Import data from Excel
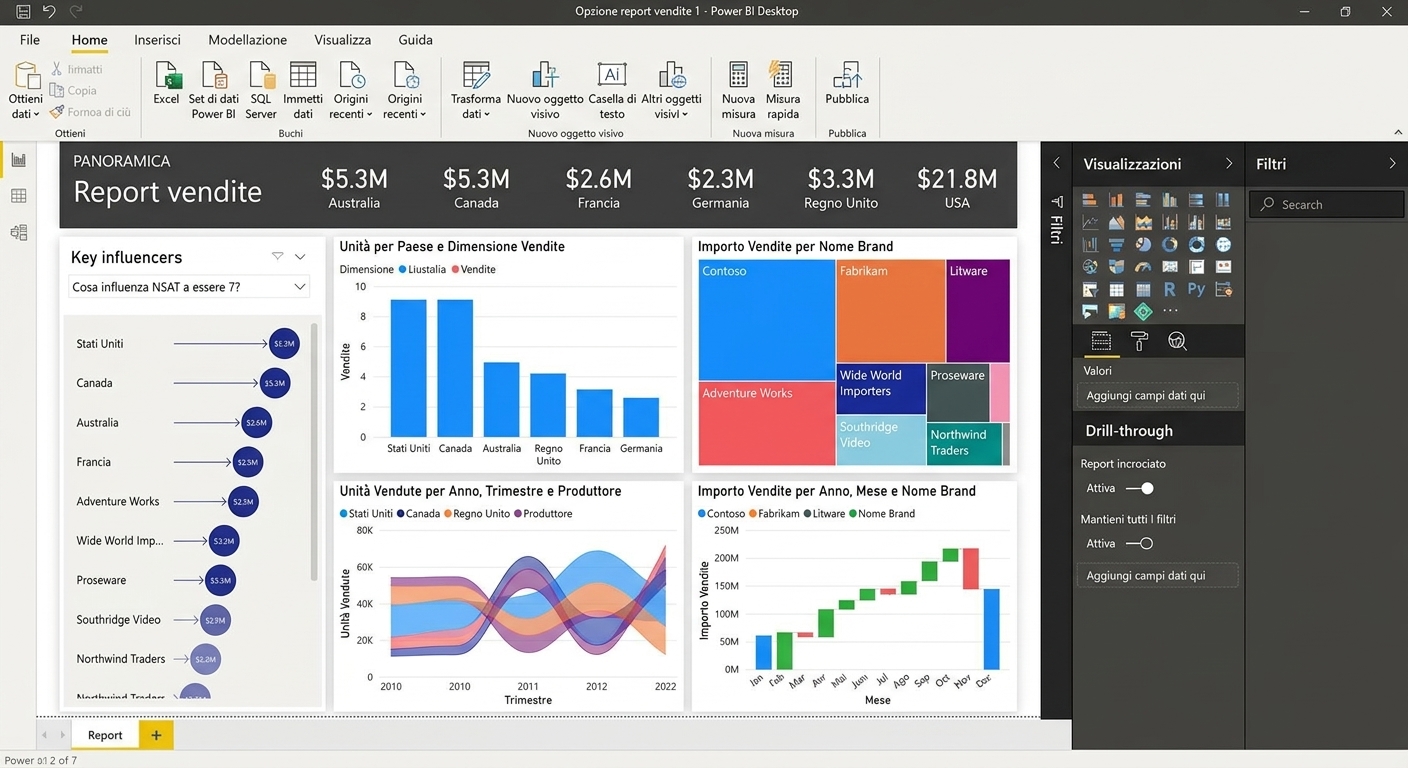Viewport: 1408px width, 768px height. [x=166, y=83]
